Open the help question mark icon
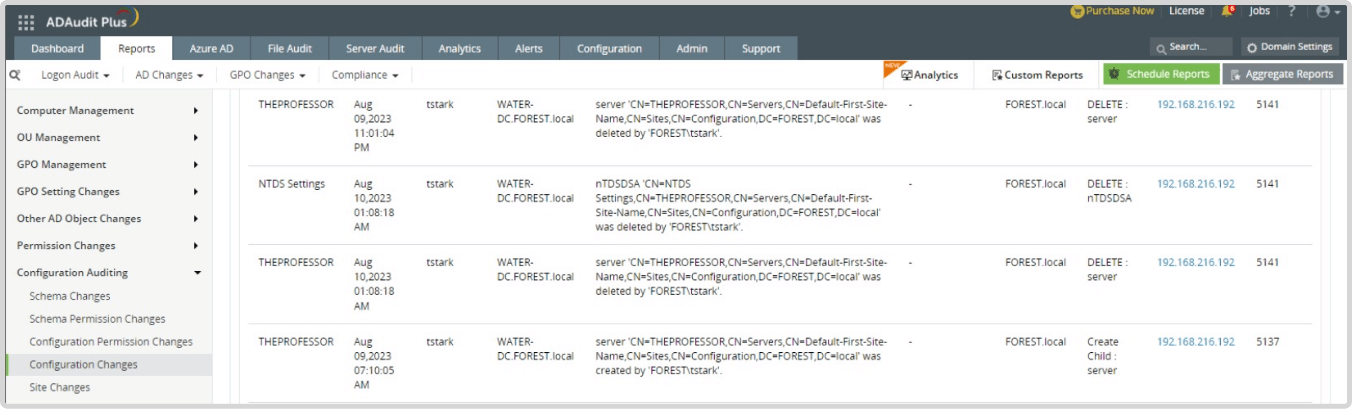The width and height of the screenshot is (1352, 409). (x=1291, y=11)
